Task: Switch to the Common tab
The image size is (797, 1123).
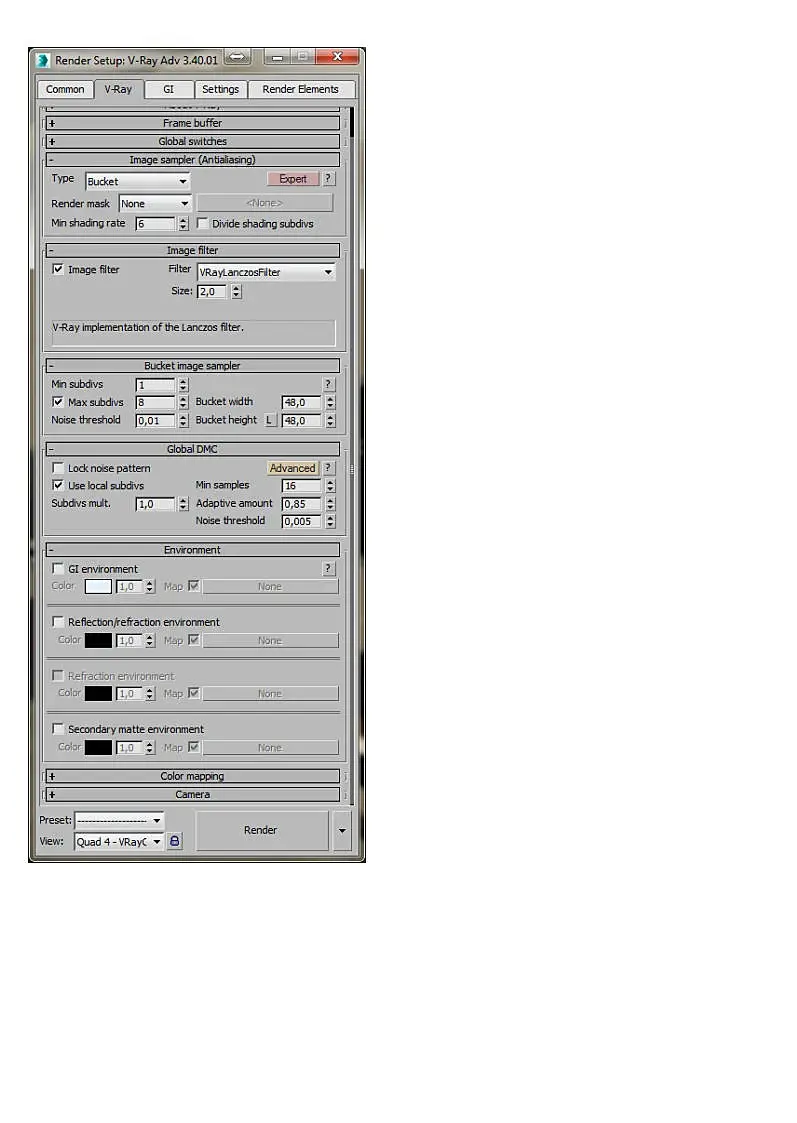Action: [x=65, y=90]
